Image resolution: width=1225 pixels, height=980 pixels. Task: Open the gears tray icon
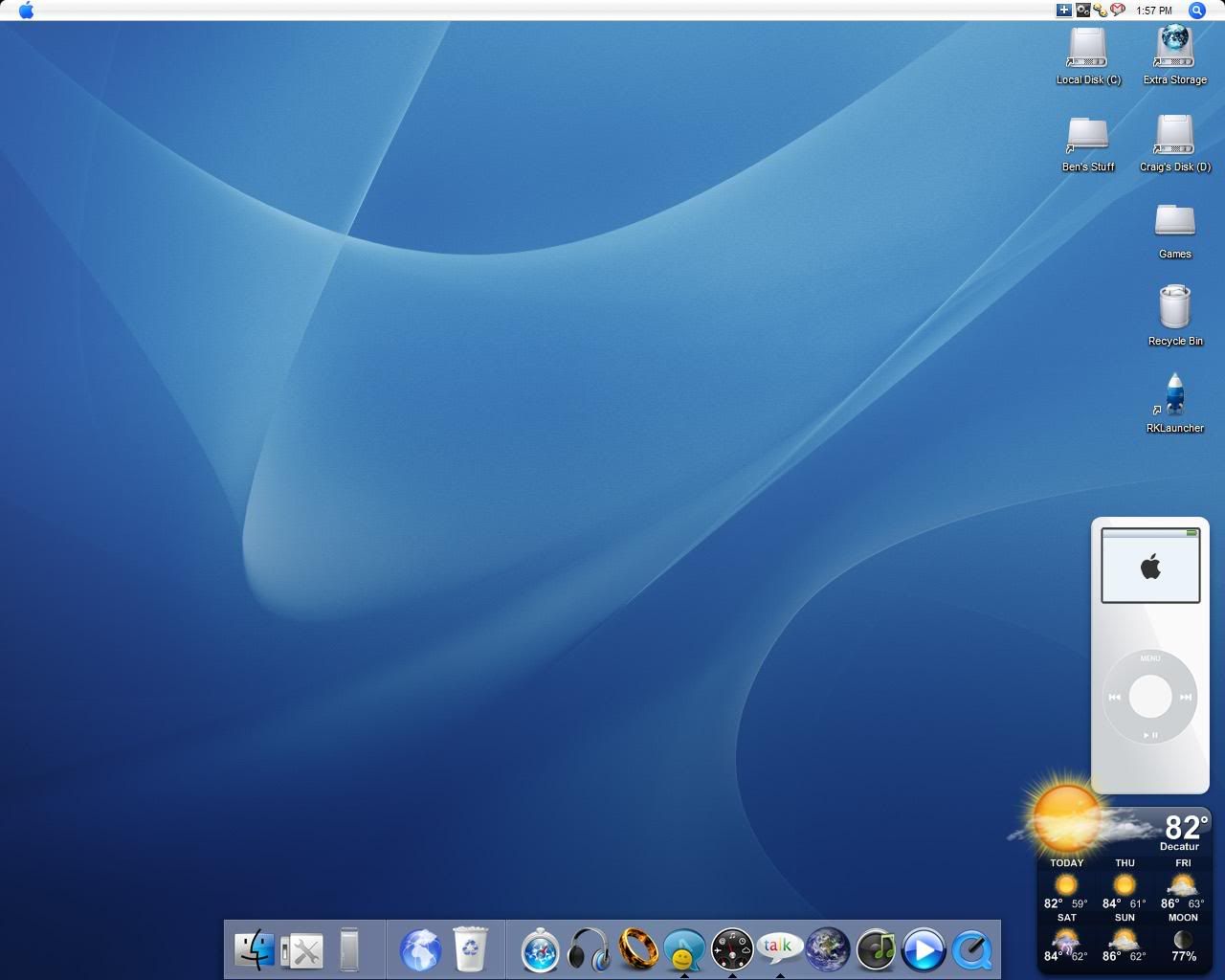1082,11
